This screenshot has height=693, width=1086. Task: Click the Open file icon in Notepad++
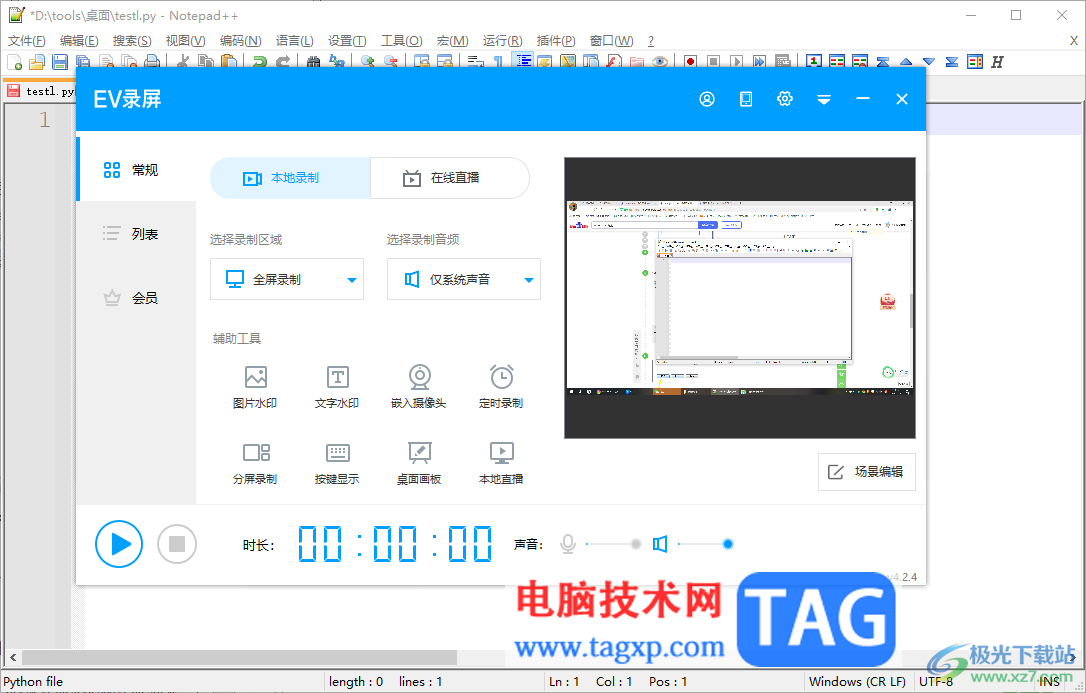(x=37, y=62)
